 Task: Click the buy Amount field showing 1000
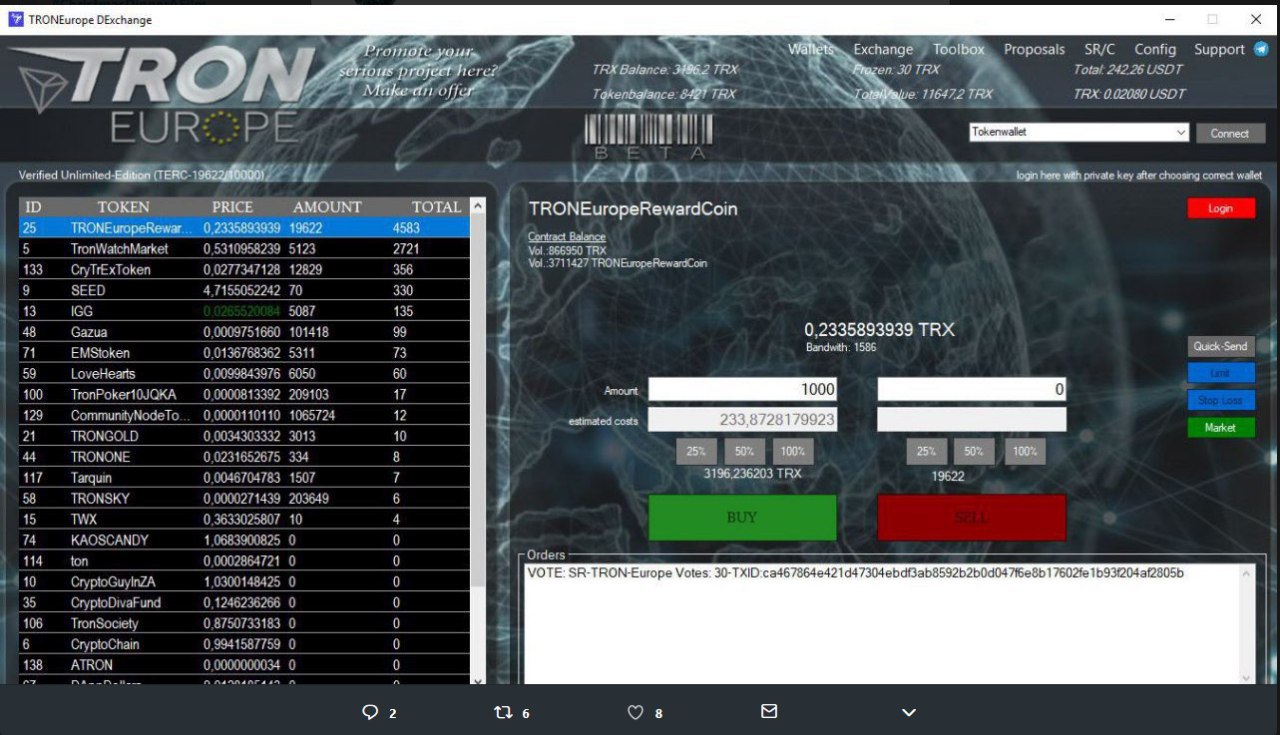tap(742, 389)
